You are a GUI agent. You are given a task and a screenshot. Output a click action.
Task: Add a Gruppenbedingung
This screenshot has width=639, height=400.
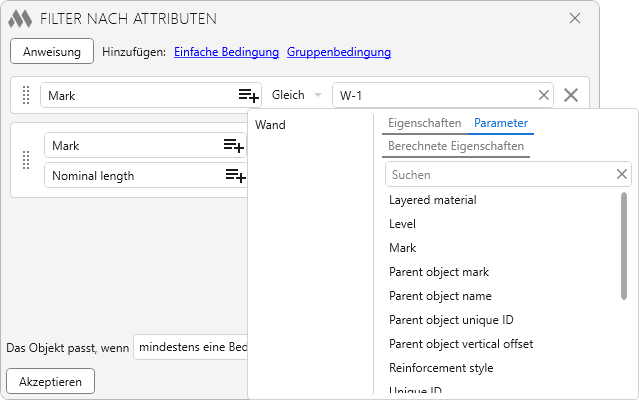[x=339, y=52]
